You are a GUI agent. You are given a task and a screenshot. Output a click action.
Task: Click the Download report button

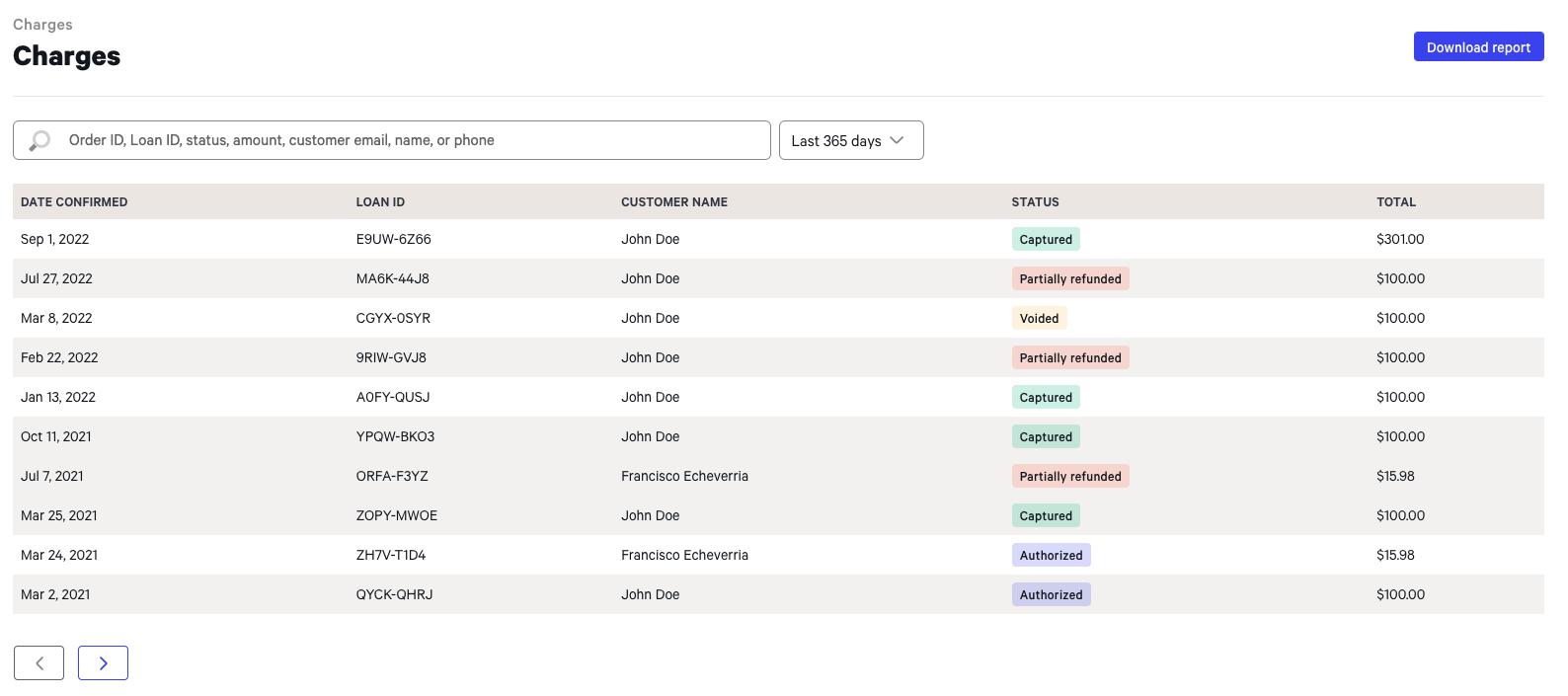pyautogui.click(x=1477, y=47)
